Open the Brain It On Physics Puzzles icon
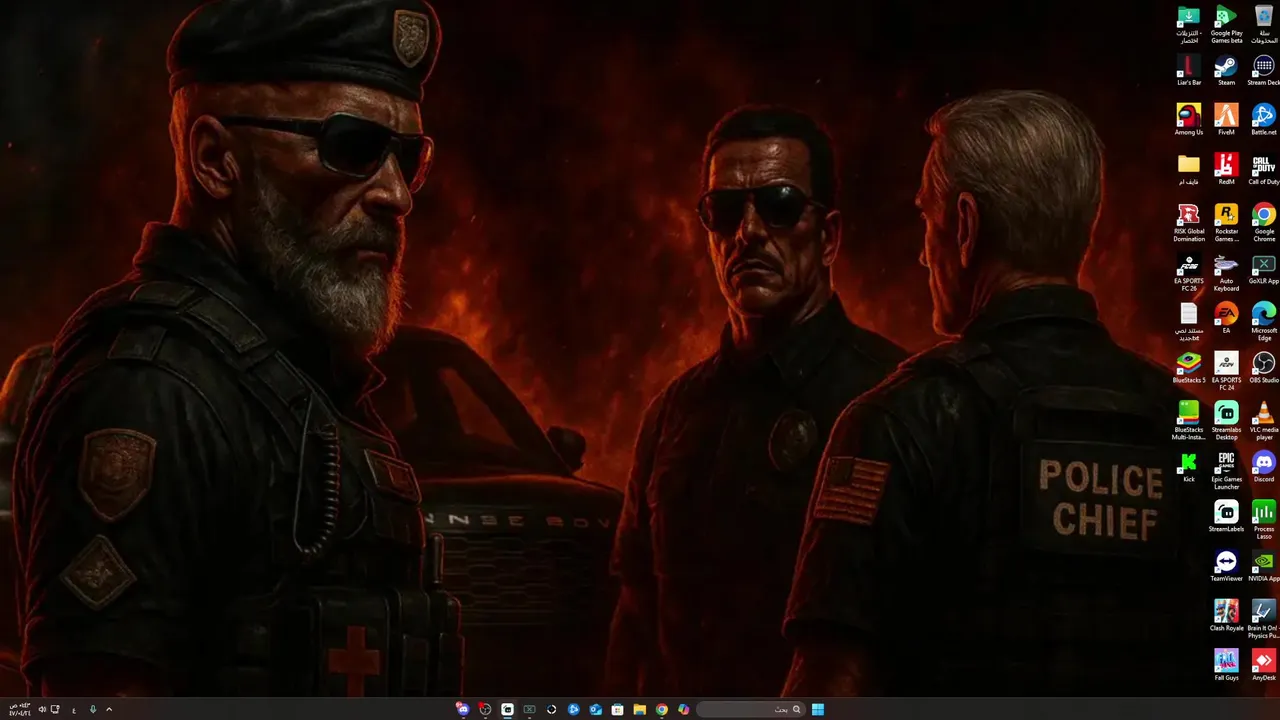The height and width of the screenshot is (720, 1280). [x=1264, y=619]
